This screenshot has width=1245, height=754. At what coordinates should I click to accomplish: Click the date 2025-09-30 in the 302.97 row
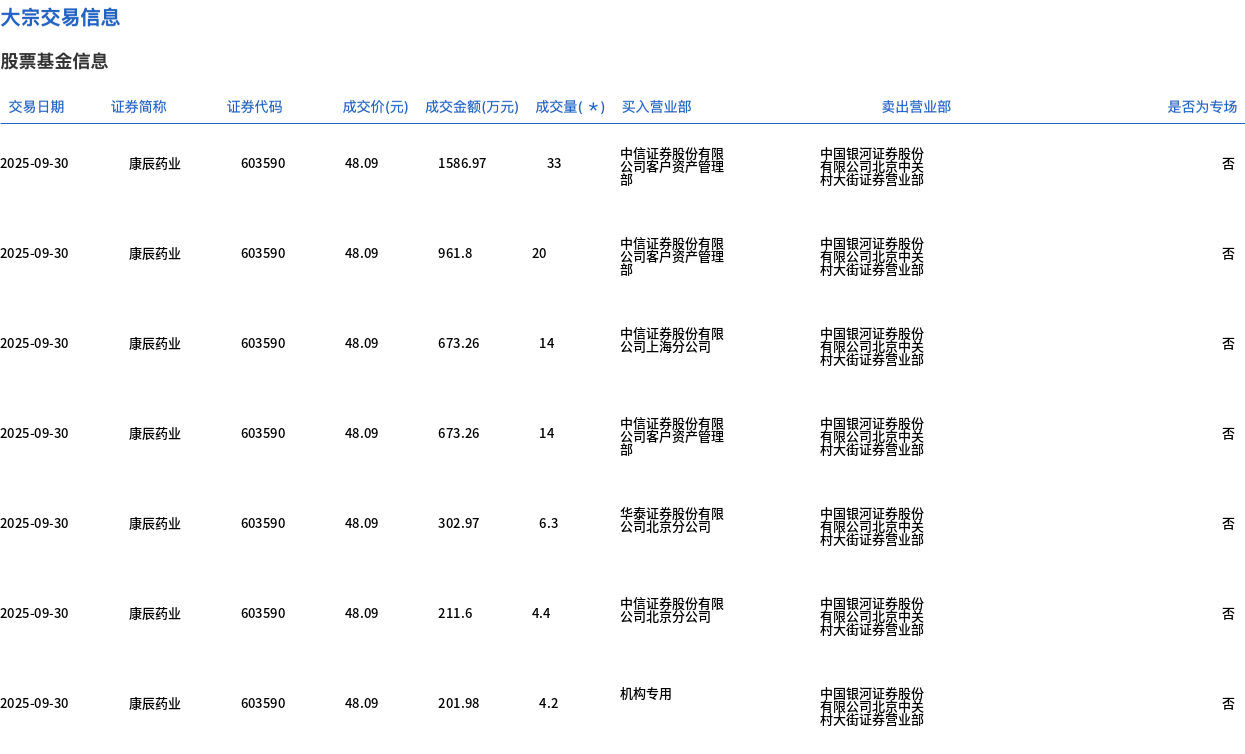point(34,523)
